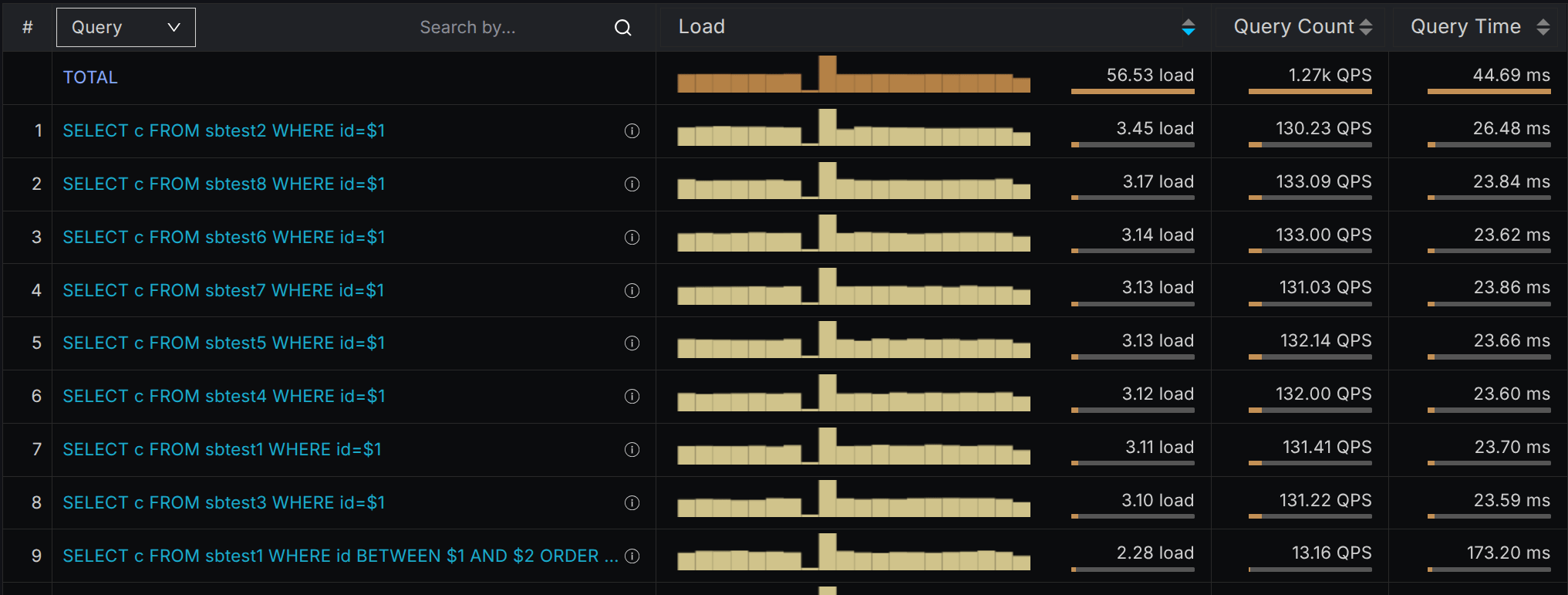Show info for sbtest6 query row
Screen dimensions: 1568x595
(x=632, y=238)
